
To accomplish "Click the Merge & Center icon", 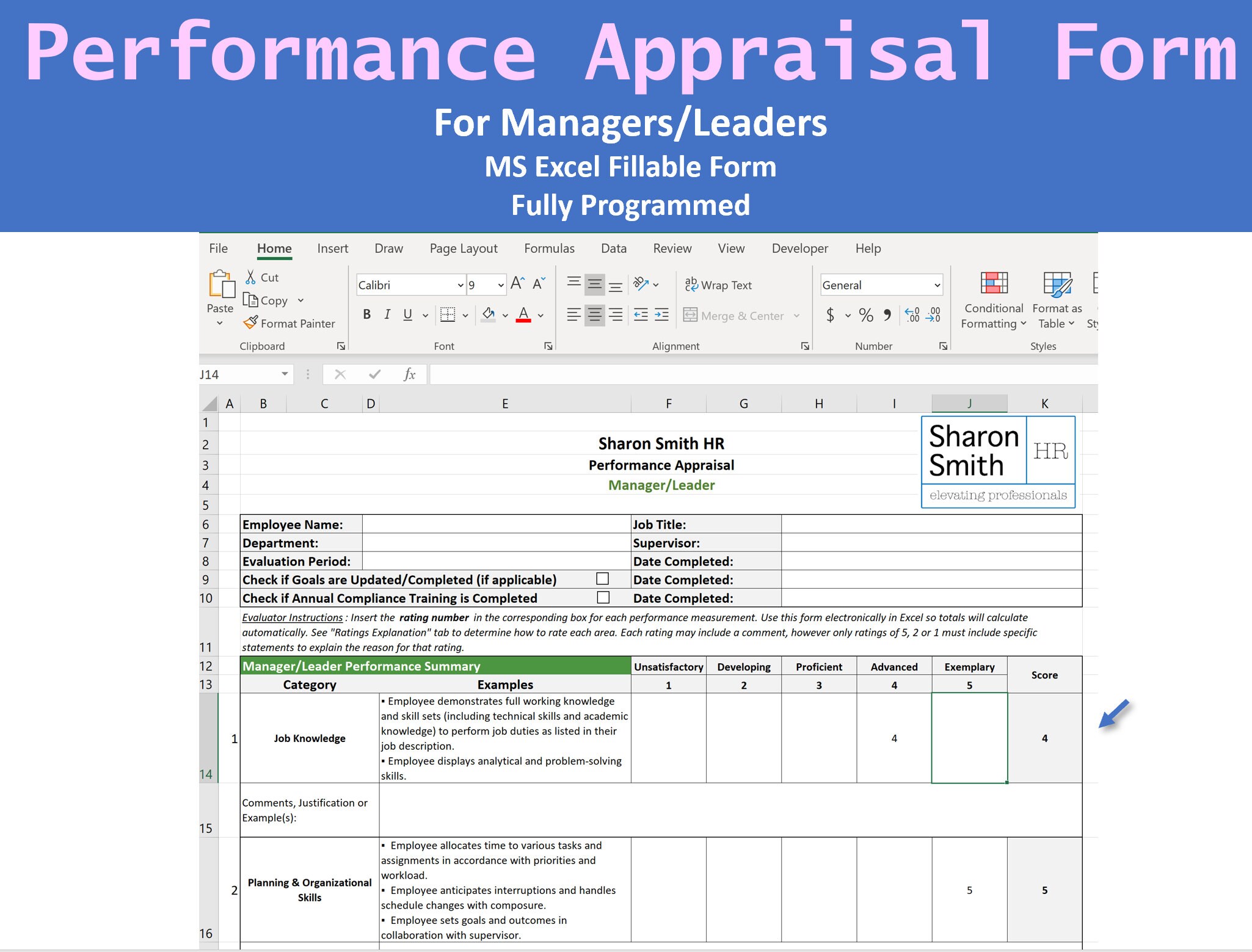I will [x=690, y=315].
